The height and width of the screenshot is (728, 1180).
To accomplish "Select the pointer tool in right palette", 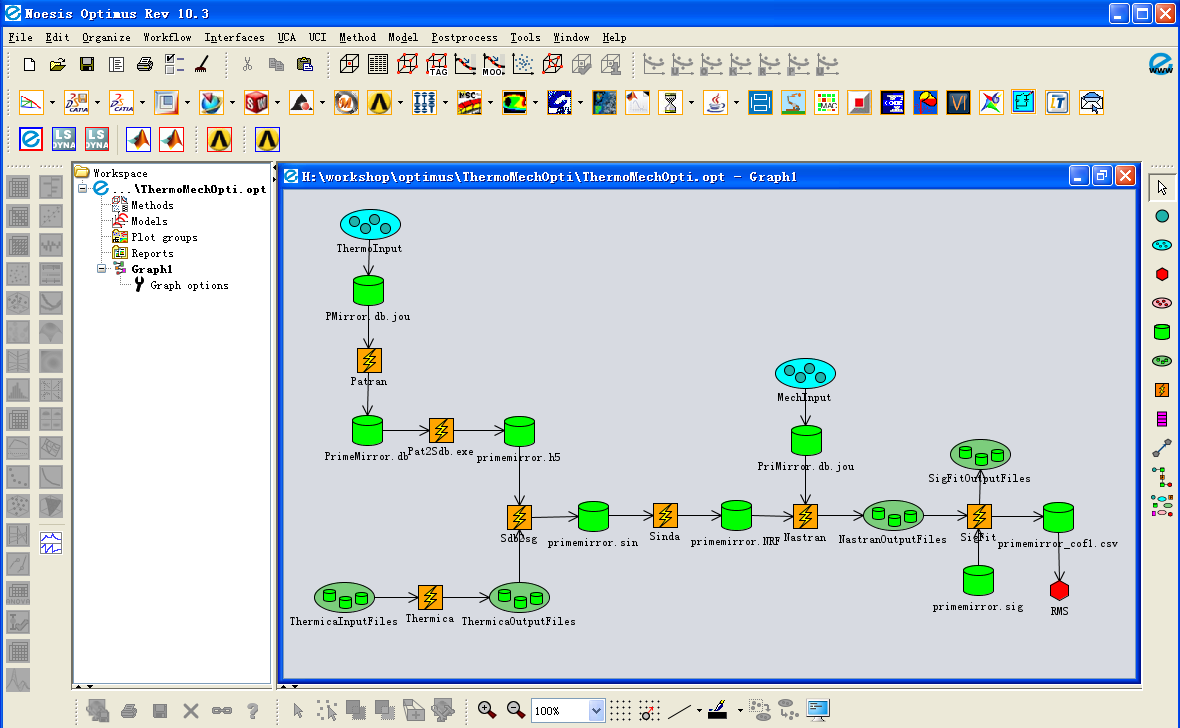I will [1162, 187].
